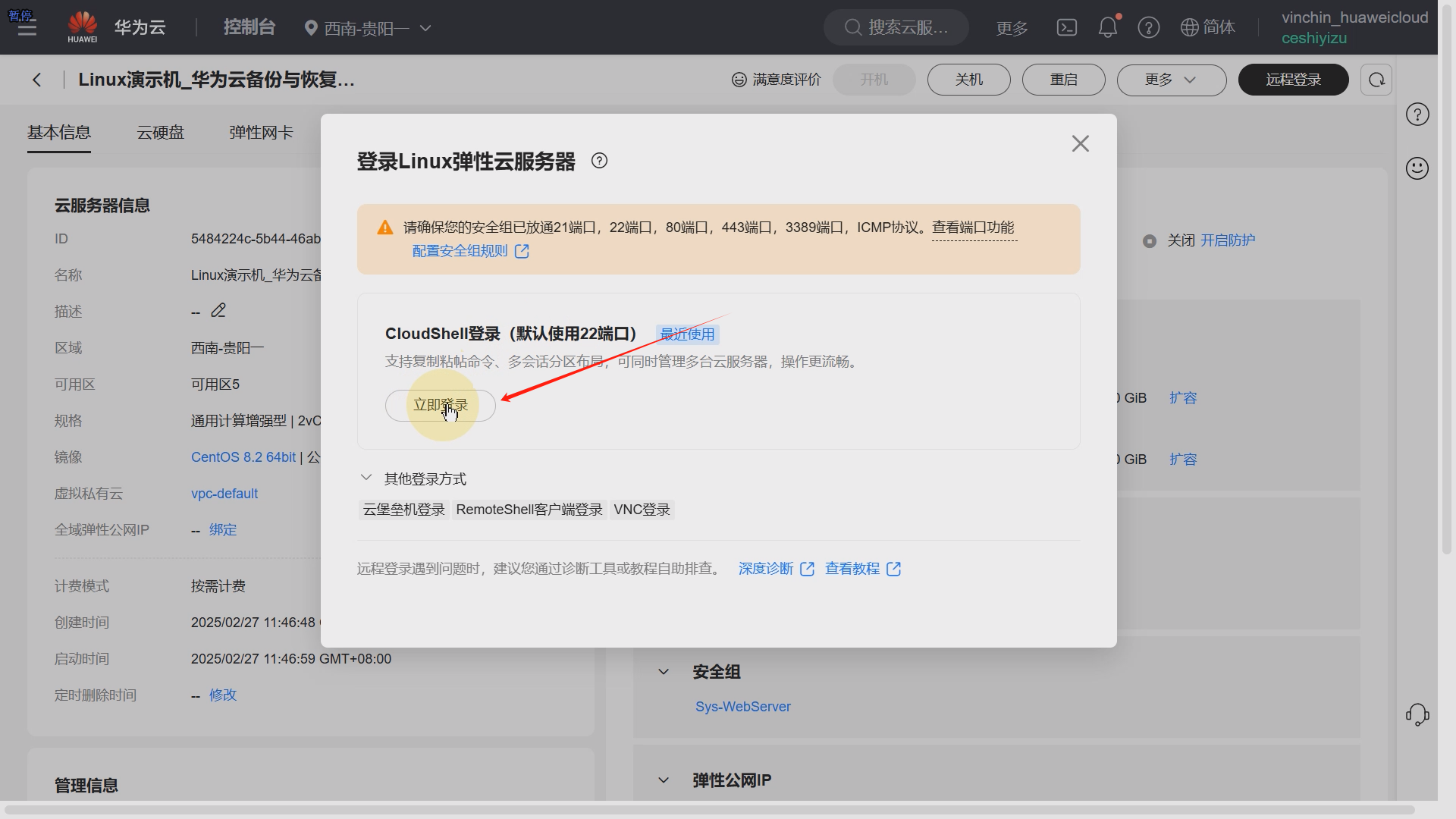This screenshot has width=1456, height=819.
Task: Close the Linux login dialog
Action: (x=1080, y=144)
